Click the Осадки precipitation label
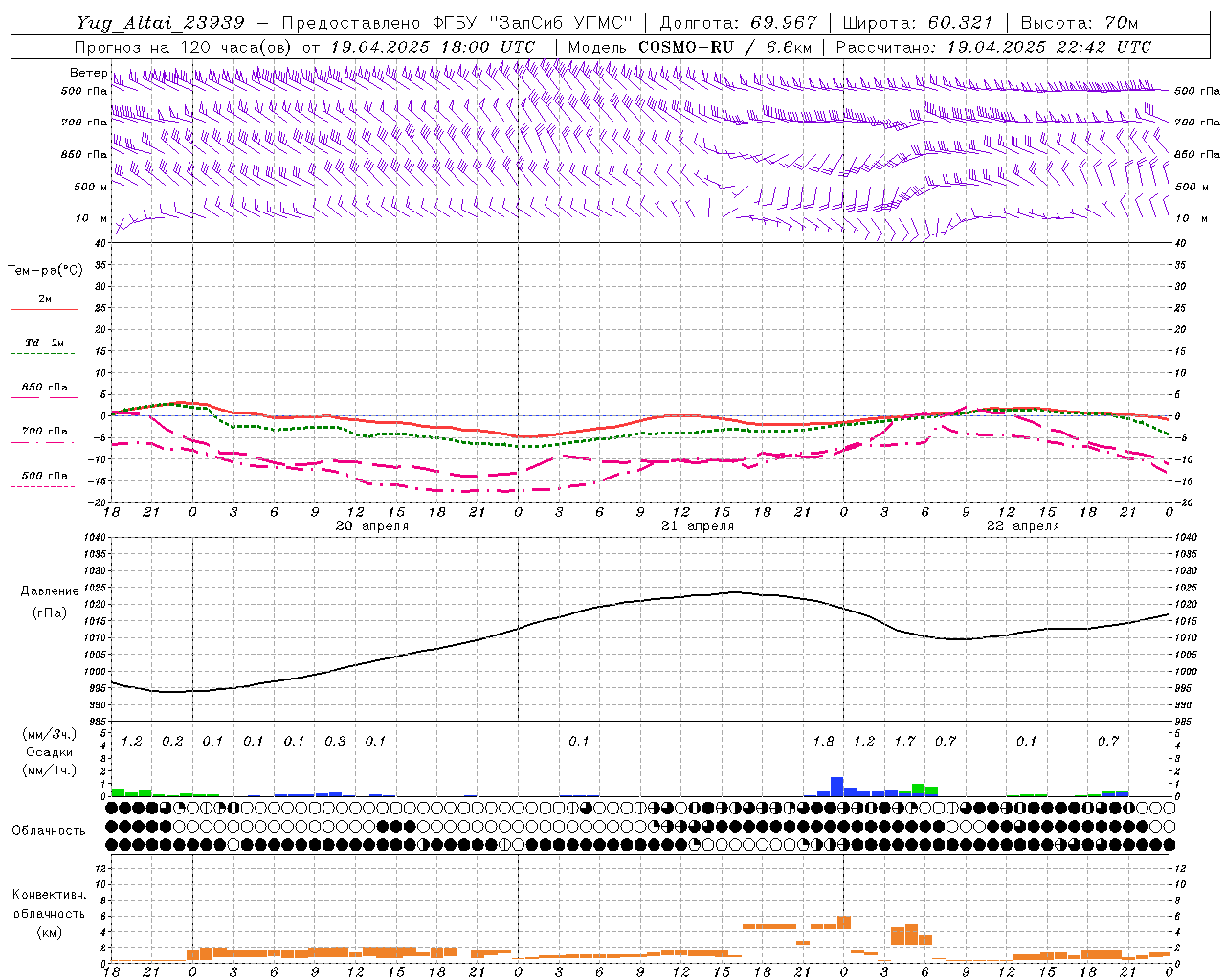 coord(50,752)
